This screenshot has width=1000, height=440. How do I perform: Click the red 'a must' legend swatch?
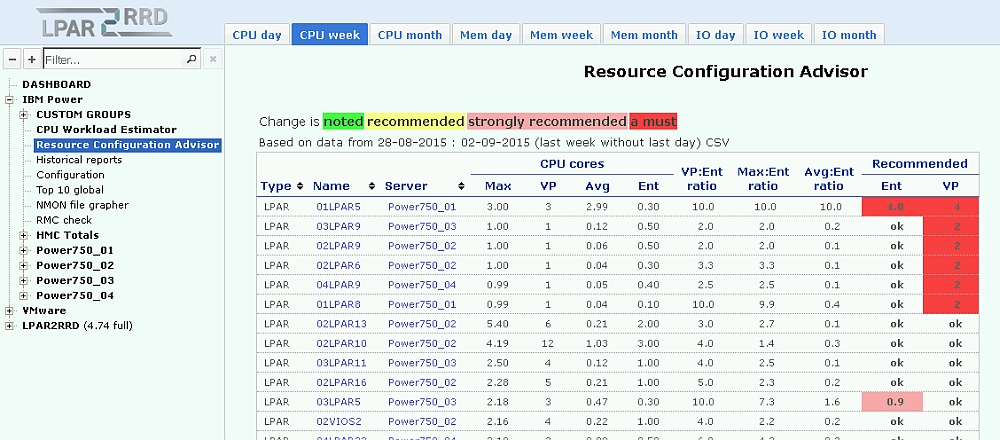(x=653, y=121)
